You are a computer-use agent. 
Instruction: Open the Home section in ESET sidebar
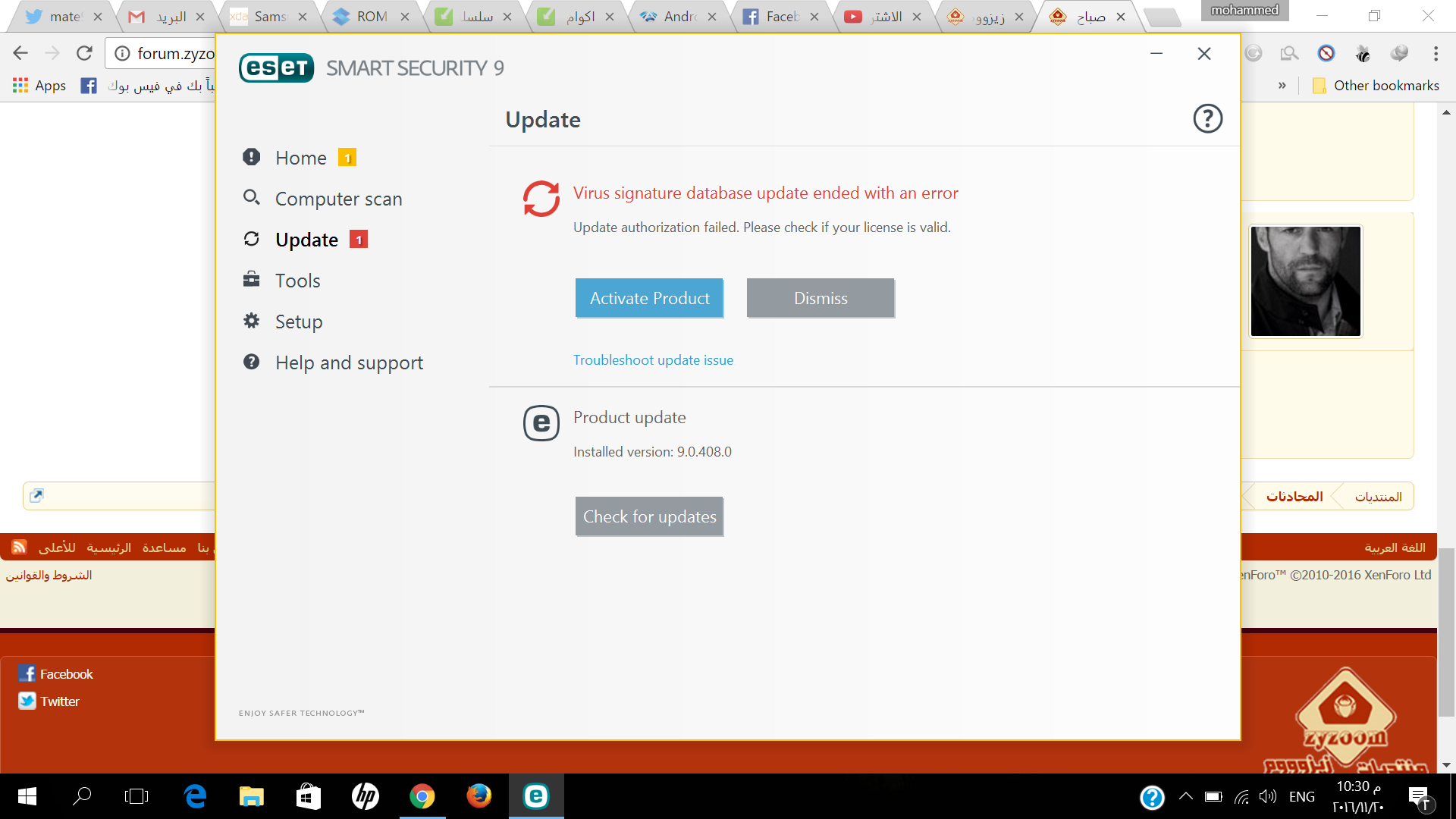click(x=300, y=158)
